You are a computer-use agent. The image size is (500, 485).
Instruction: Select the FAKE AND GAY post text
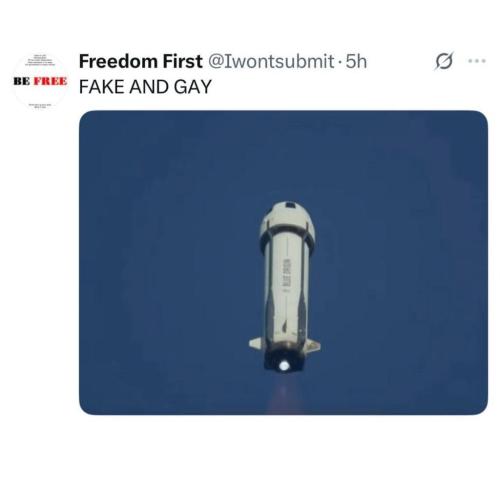point(145,87)
